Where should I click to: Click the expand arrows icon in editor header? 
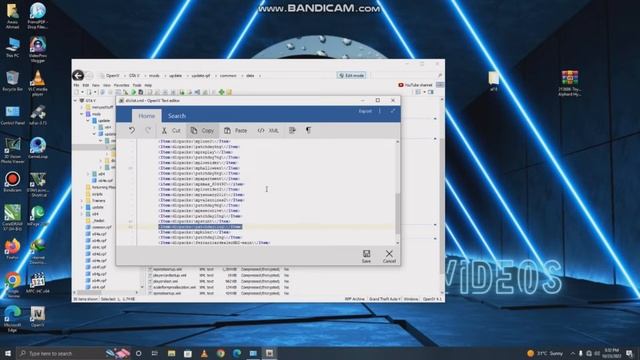[x=393, y=111]
